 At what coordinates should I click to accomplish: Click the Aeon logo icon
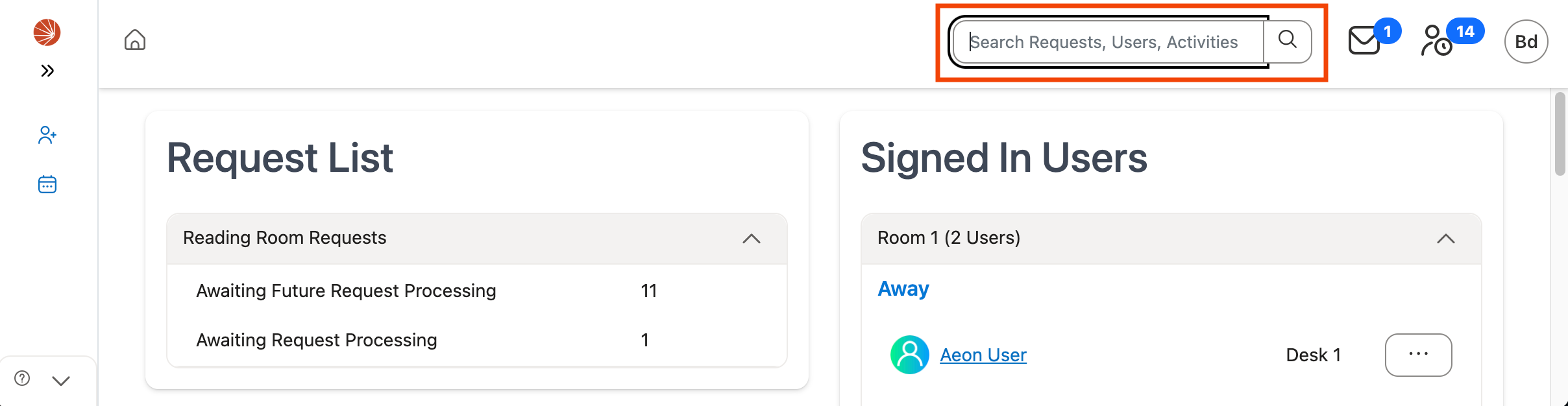[x=47, y=32]
